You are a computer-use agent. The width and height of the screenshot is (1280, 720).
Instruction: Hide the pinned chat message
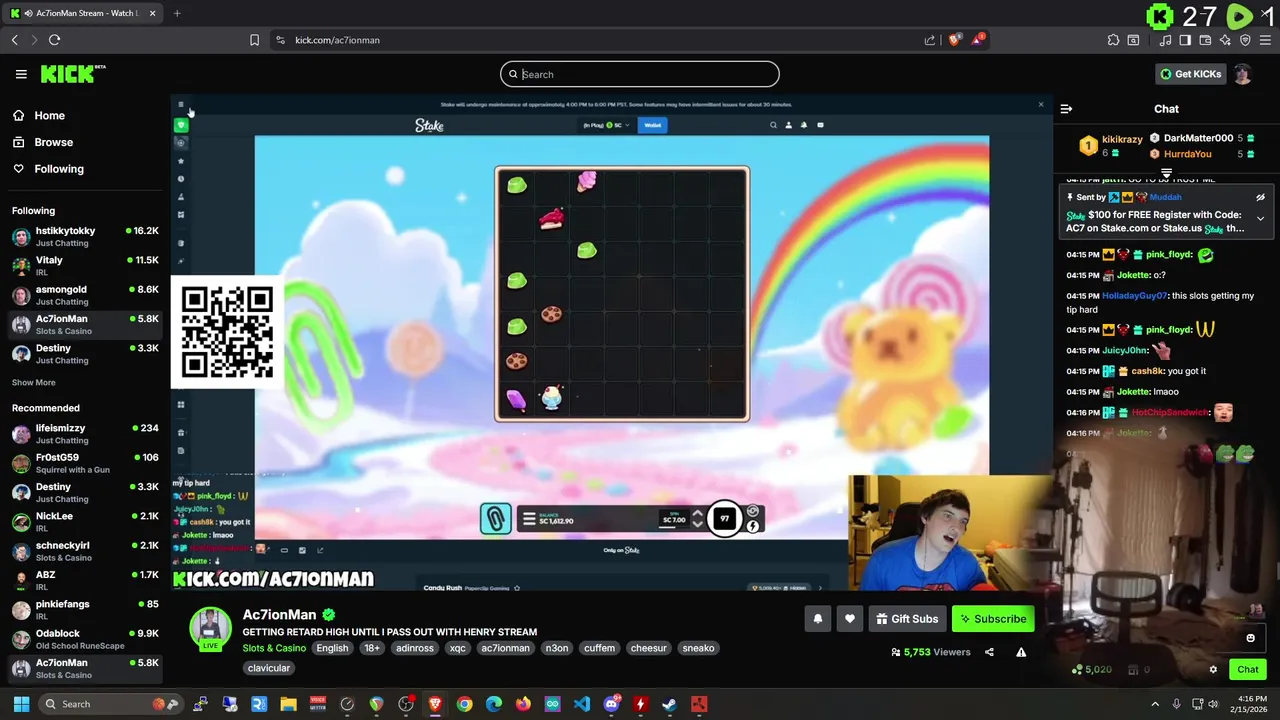tap(1260, 198)
